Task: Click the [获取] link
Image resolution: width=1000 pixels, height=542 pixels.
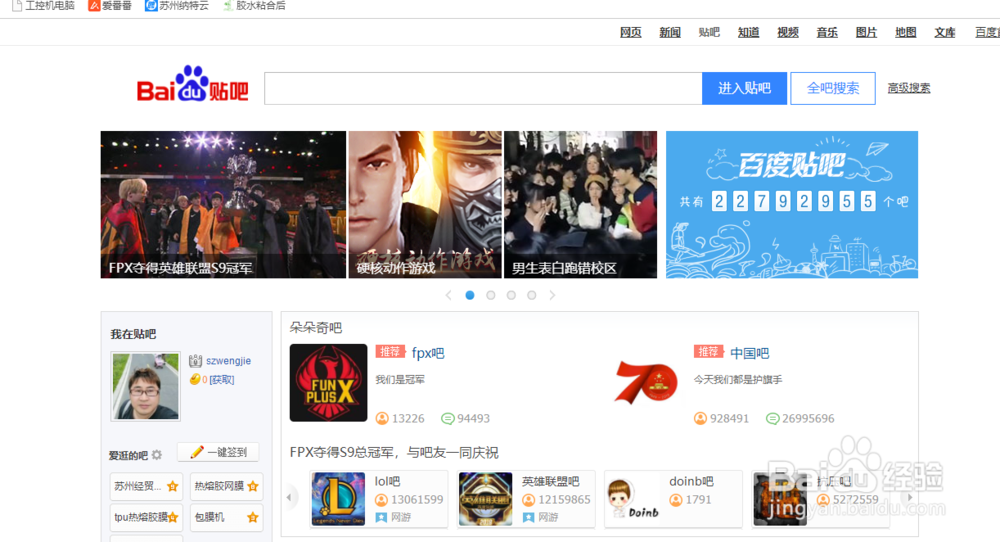Action: (x=221, y=379)
